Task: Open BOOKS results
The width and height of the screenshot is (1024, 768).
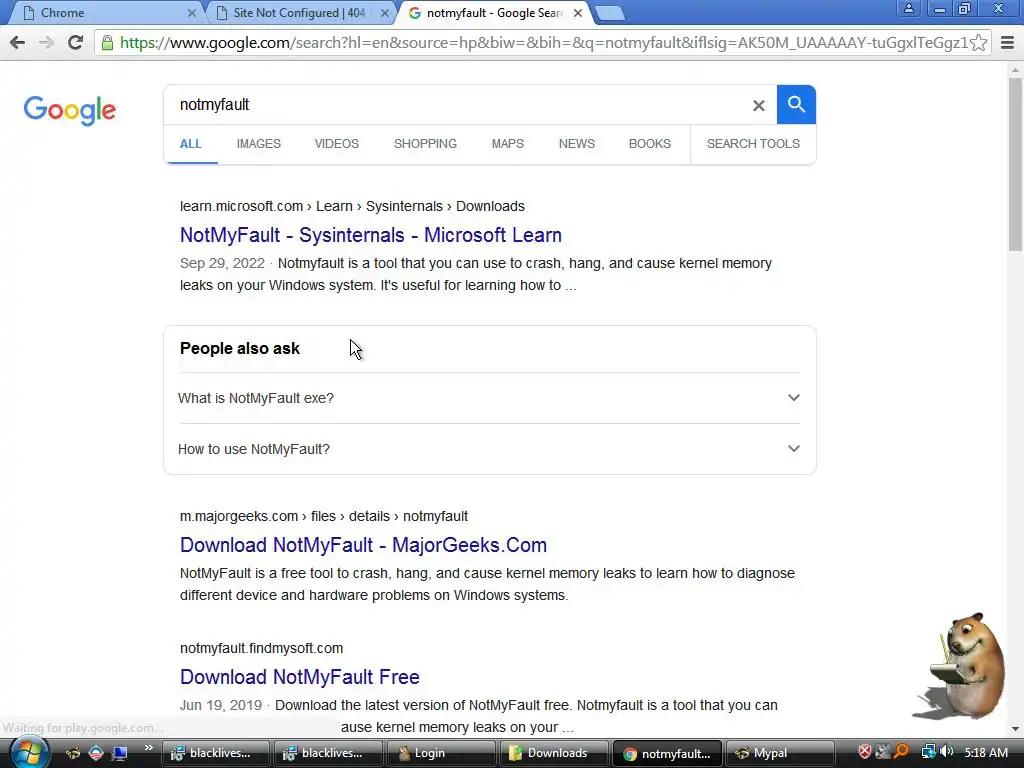Action: pos(650,144)
